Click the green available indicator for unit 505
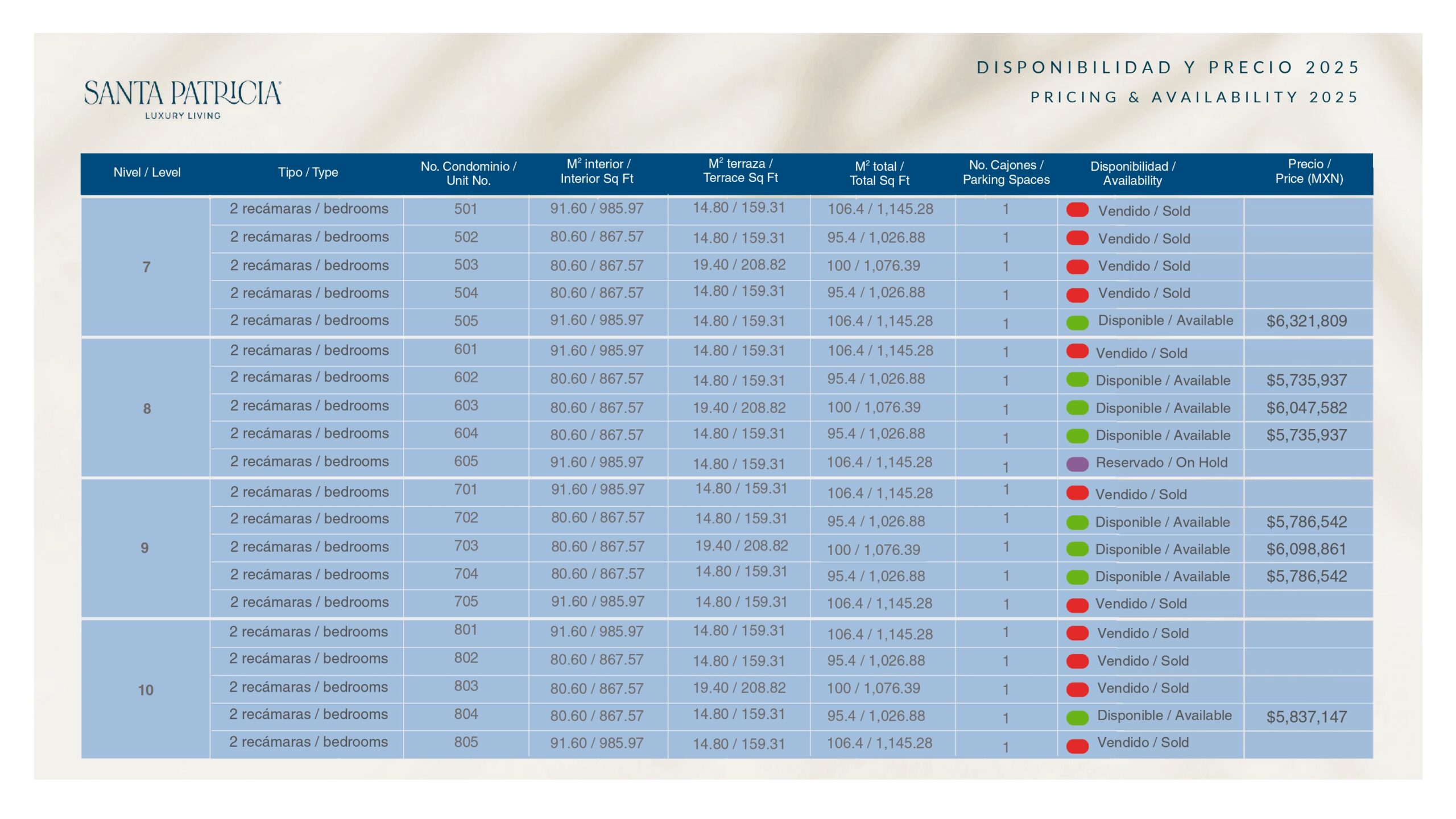 [x=1077, y=322]
